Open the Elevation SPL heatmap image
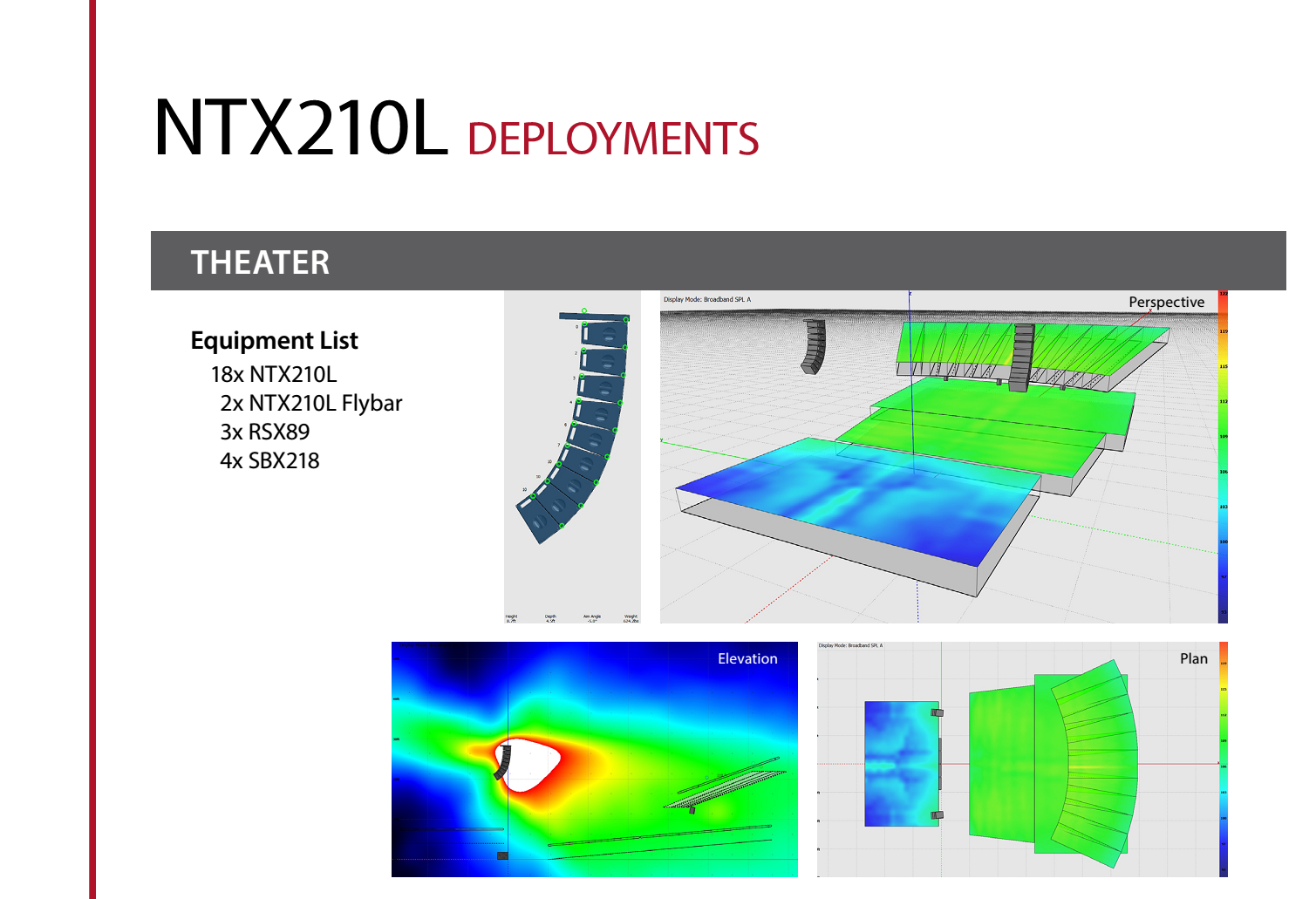 [595, 759]
